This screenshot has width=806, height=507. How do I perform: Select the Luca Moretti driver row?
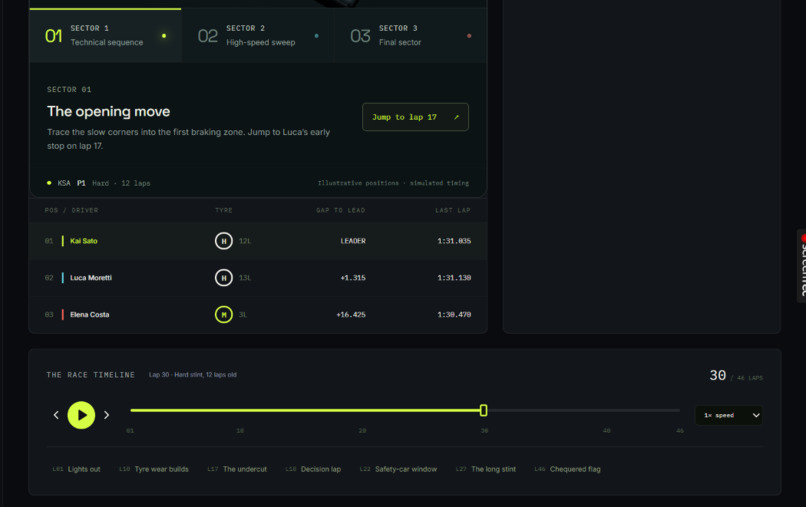click(x=258, y=278)
